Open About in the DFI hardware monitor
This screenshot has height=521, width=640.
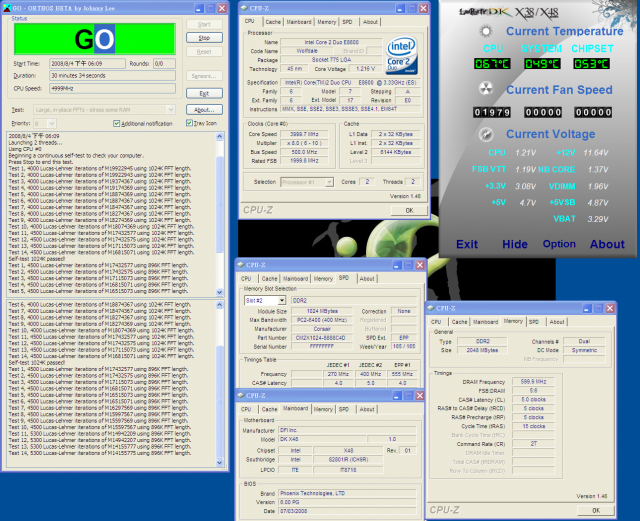pyautogui.click(x=607, y=244)
